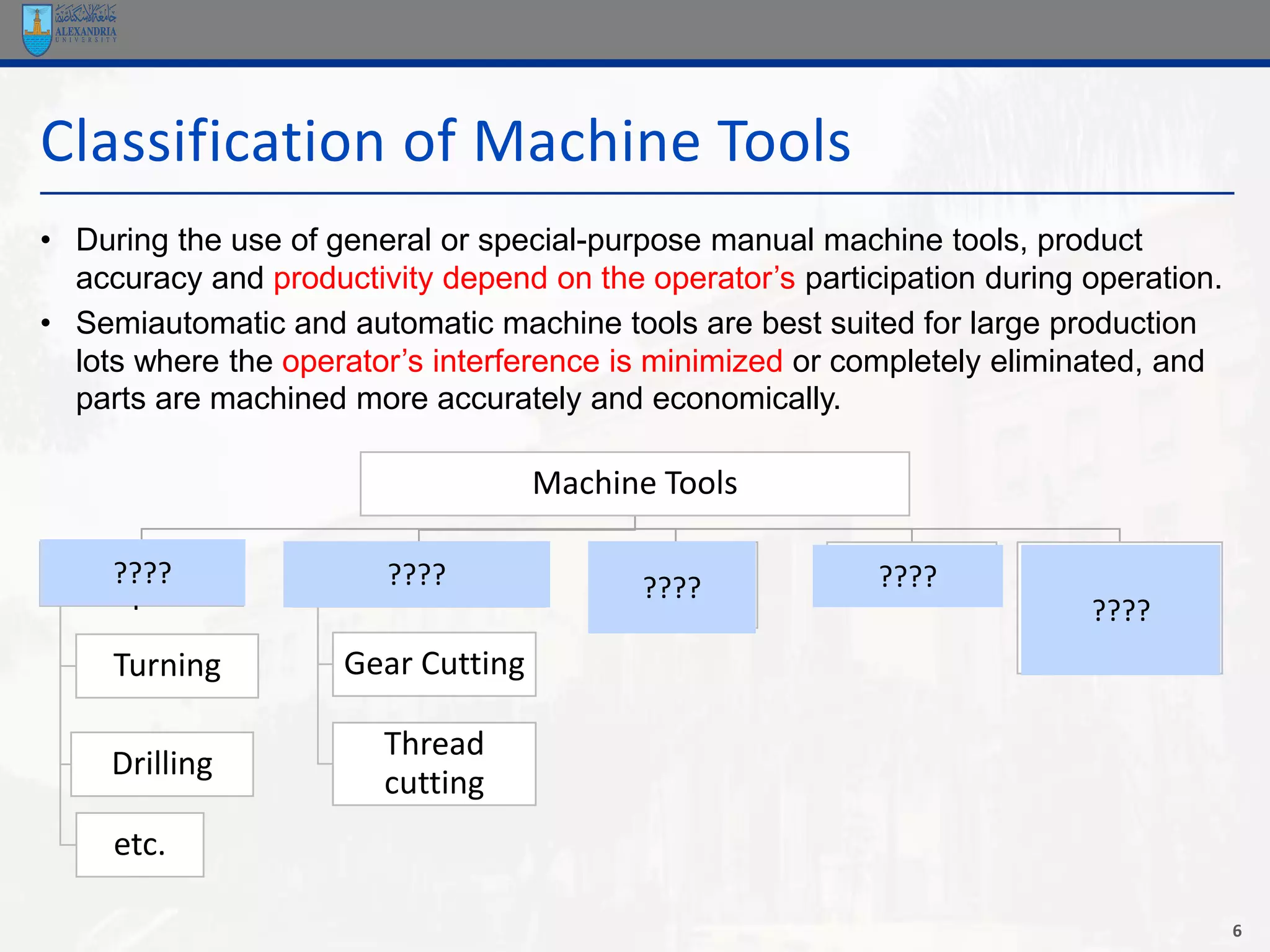
Task: Click the Alexandria University logo
Action: pos(37,30)
